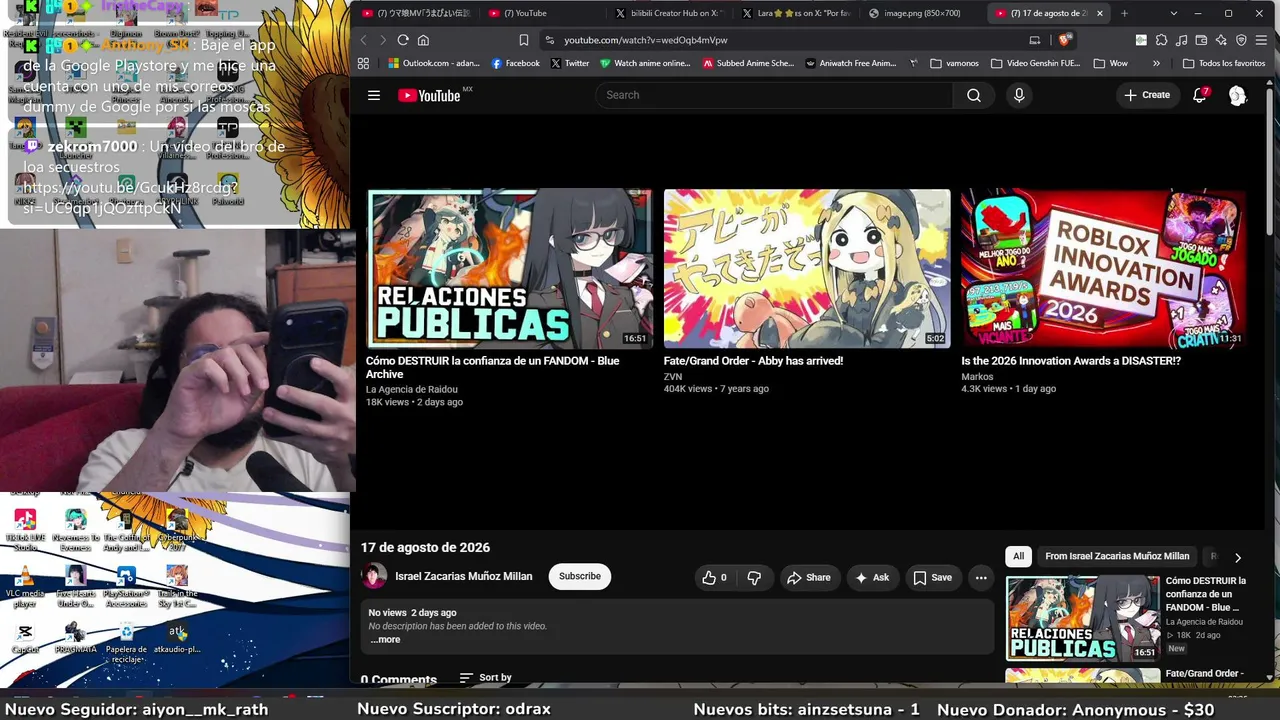The width and height of the screenshot is (1280, 720).
Task: Open the YouTube account avatar menu
Action: pos(1237,95)
